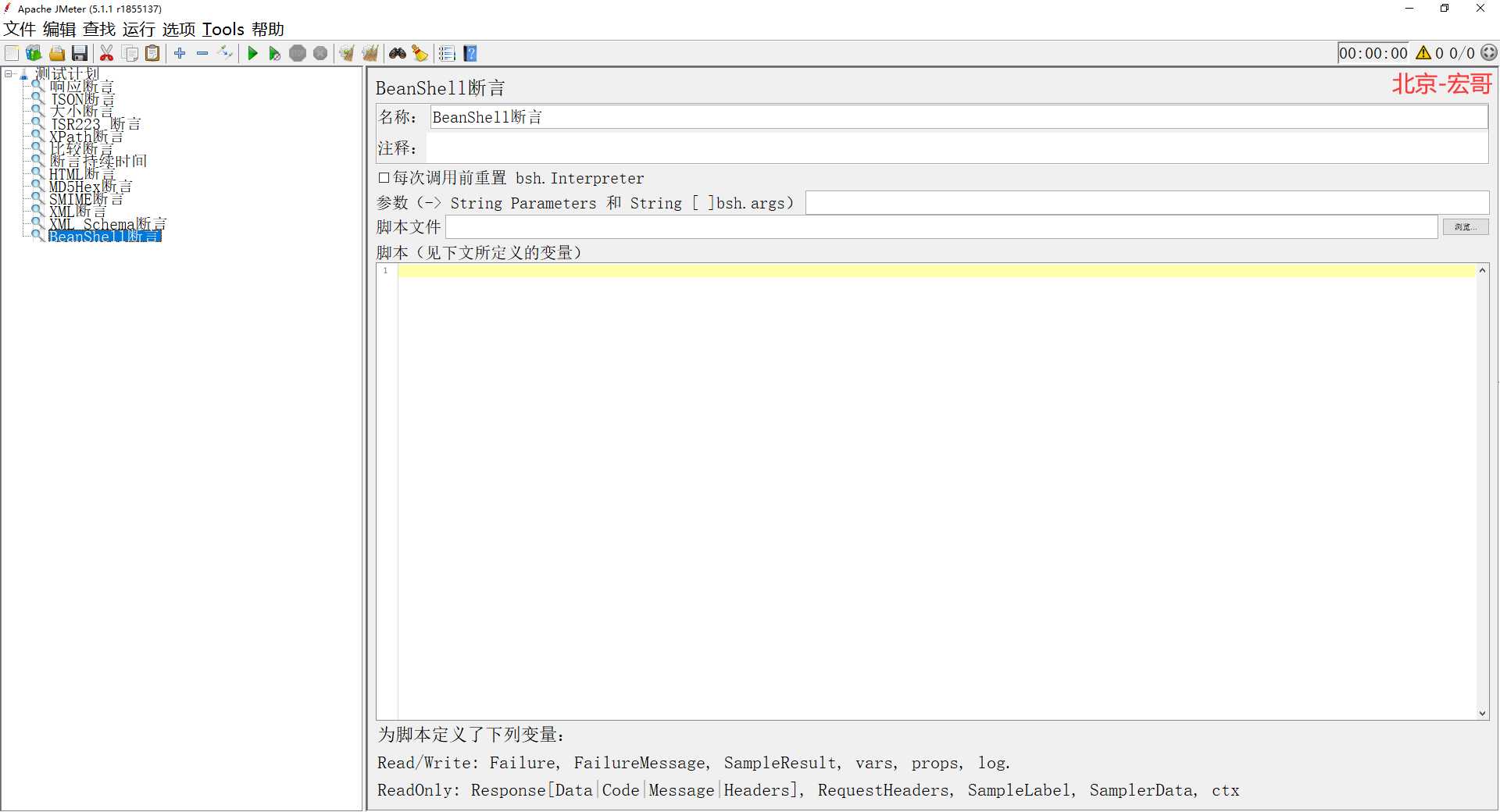Image resolution: width=1500 pixels, height=812 pixels.
Task: Open the Function Helper list icon
Action: tap(447, 53)
